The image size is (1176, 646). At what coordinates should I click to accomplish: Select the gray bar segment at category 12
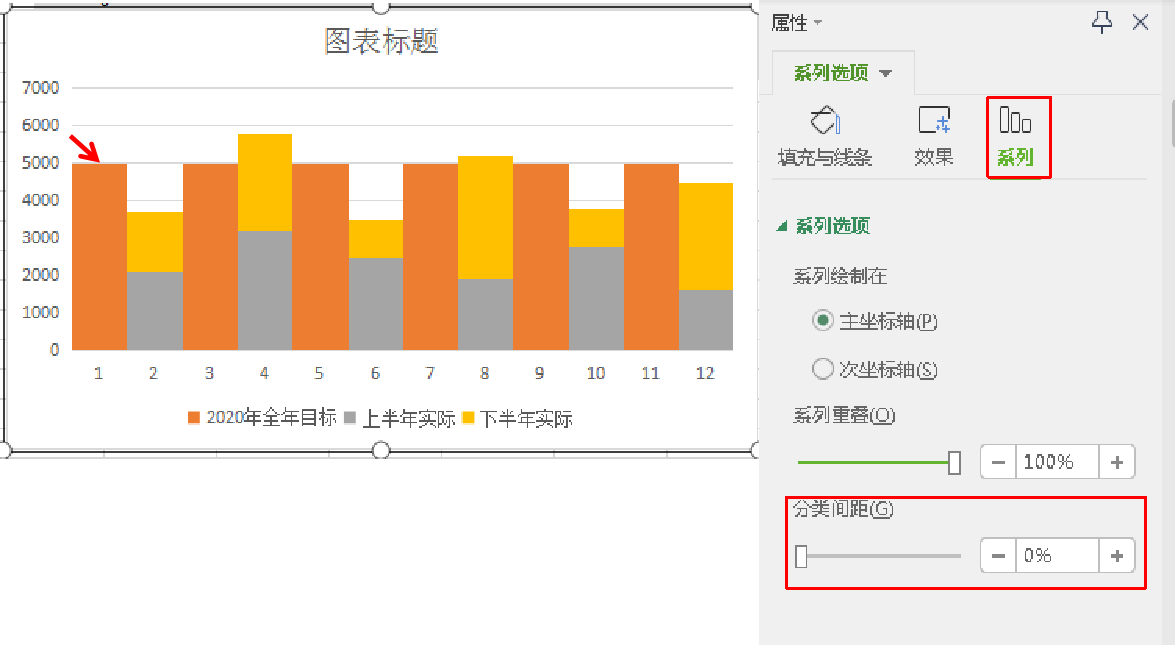(x=706, y=320)
